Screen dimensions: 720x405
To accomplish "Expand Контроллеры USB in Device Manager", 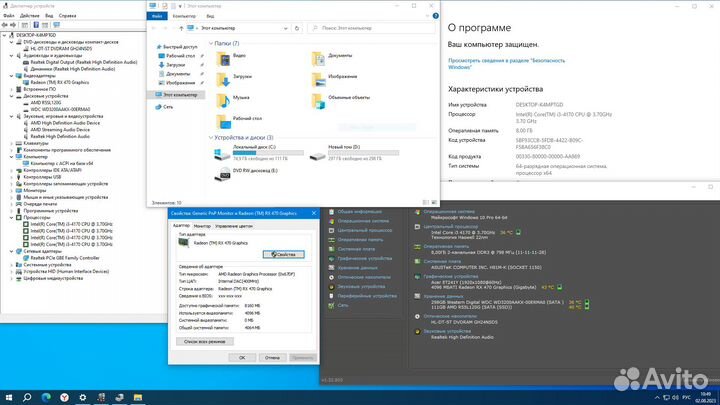I will click(x=11, y=177).
